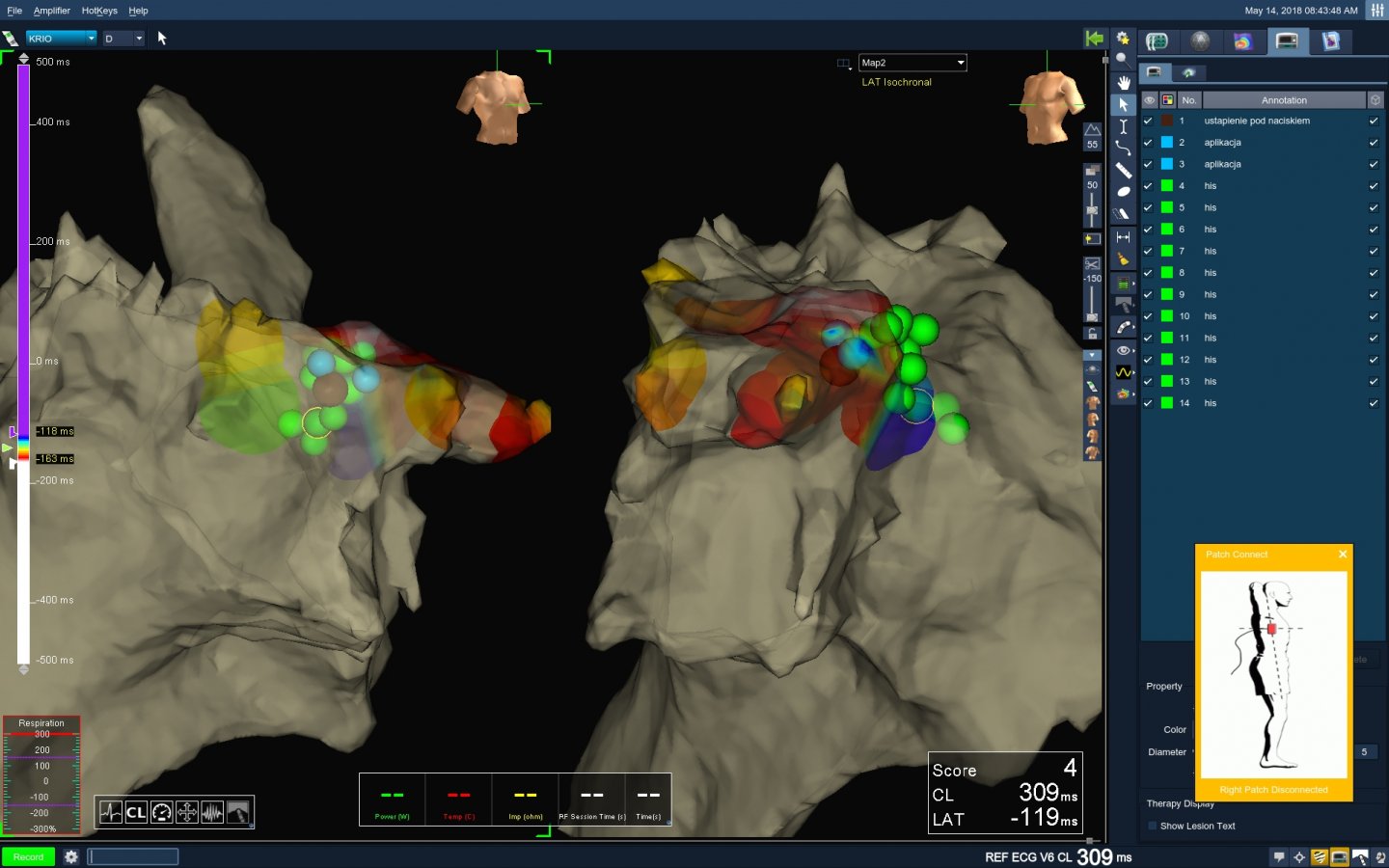Enable the Show Lesion Text checkbox
This screenshot has width=1389, height=868.
(1152, 826)
